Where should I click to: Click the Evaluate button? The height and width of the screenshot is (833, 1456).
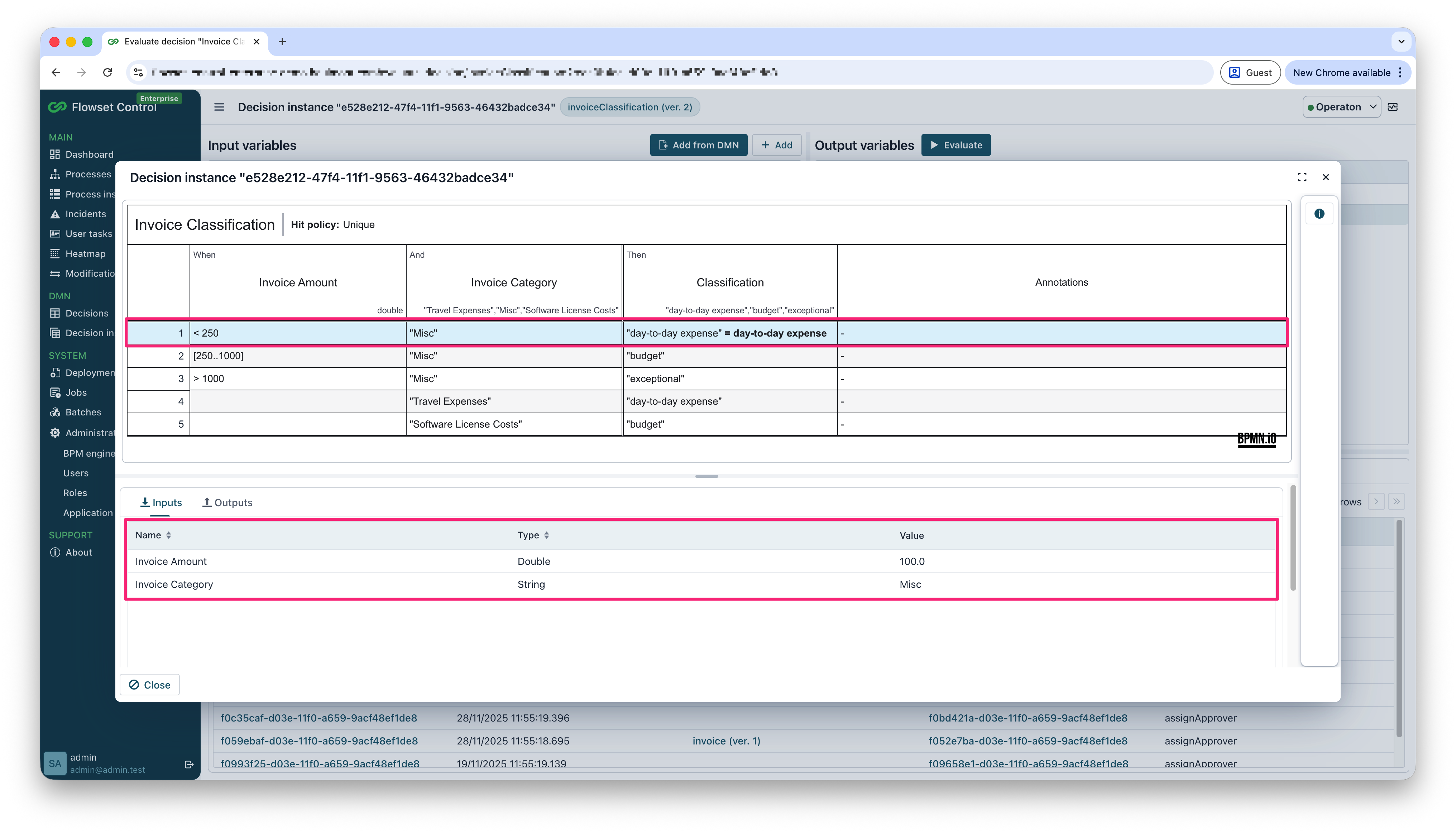tap(955, 145)
